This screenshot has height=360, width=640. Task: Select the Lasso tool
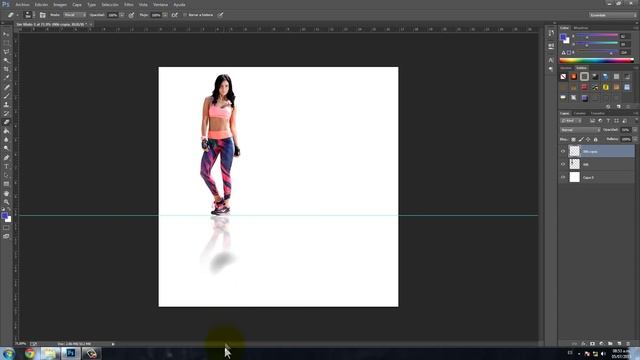point(6,52)
